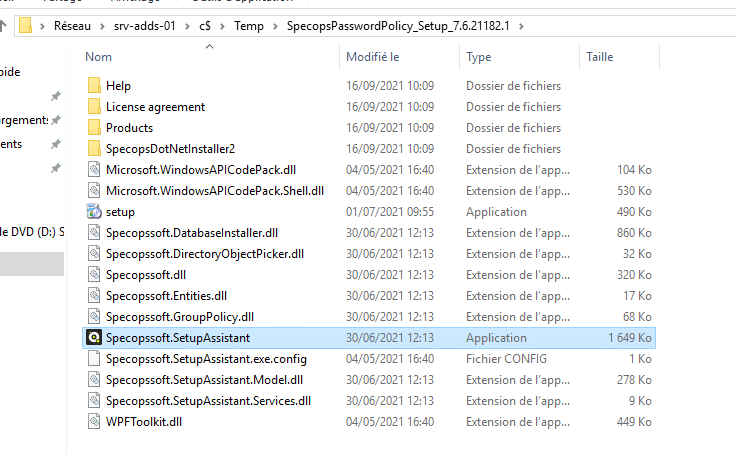Go up one level with the arrow
The width and height of the screenshot is (736, 454).
click(x=3, y=25)
